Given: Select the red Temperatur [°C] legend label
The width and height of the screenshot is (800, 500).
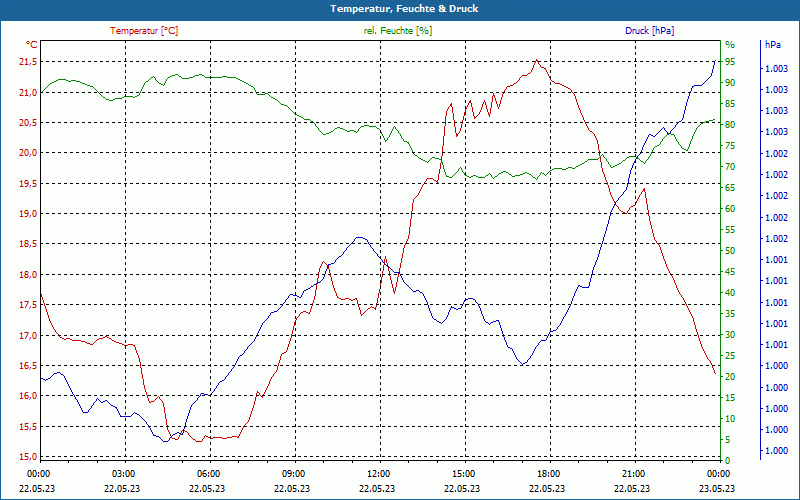Looking at the screenshot, I should [x=144, y=31].
